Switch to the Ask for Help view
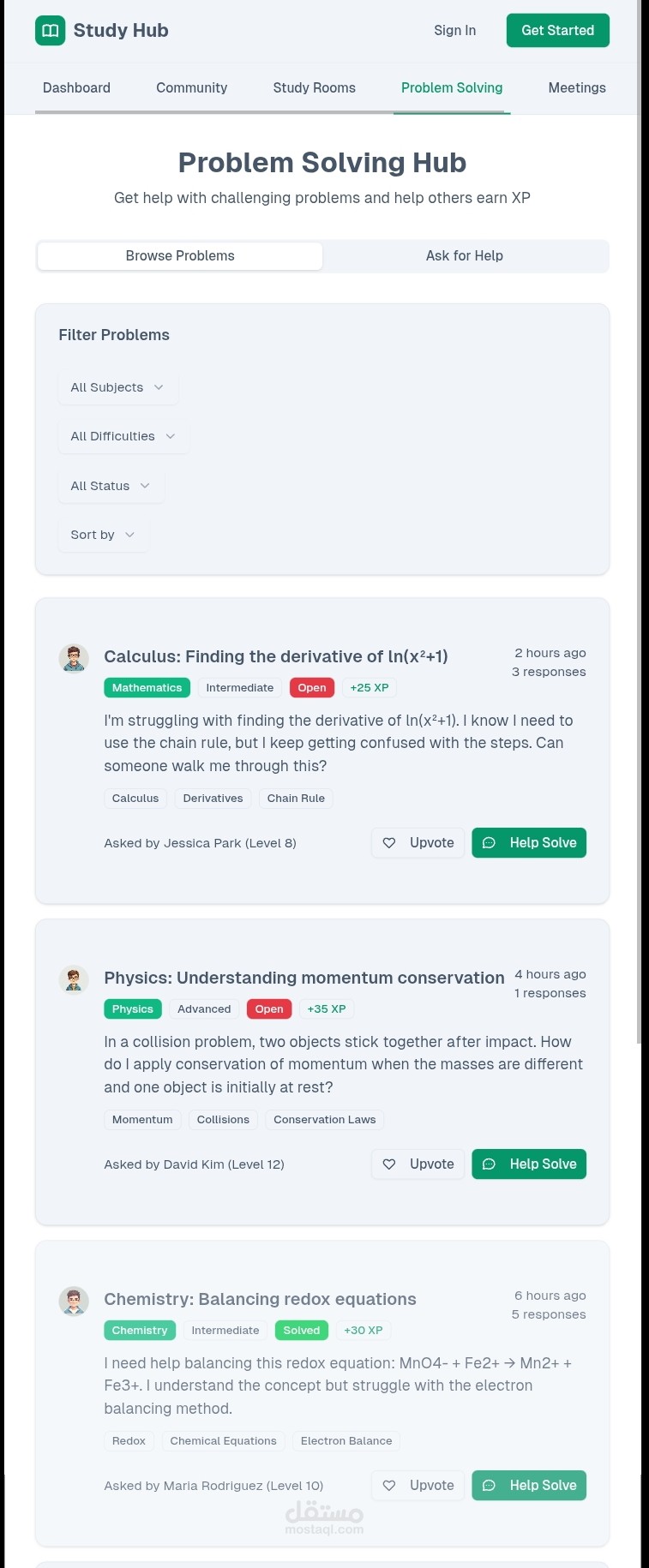The height and width of the screenshot is (1568, 649). point(465,256)
